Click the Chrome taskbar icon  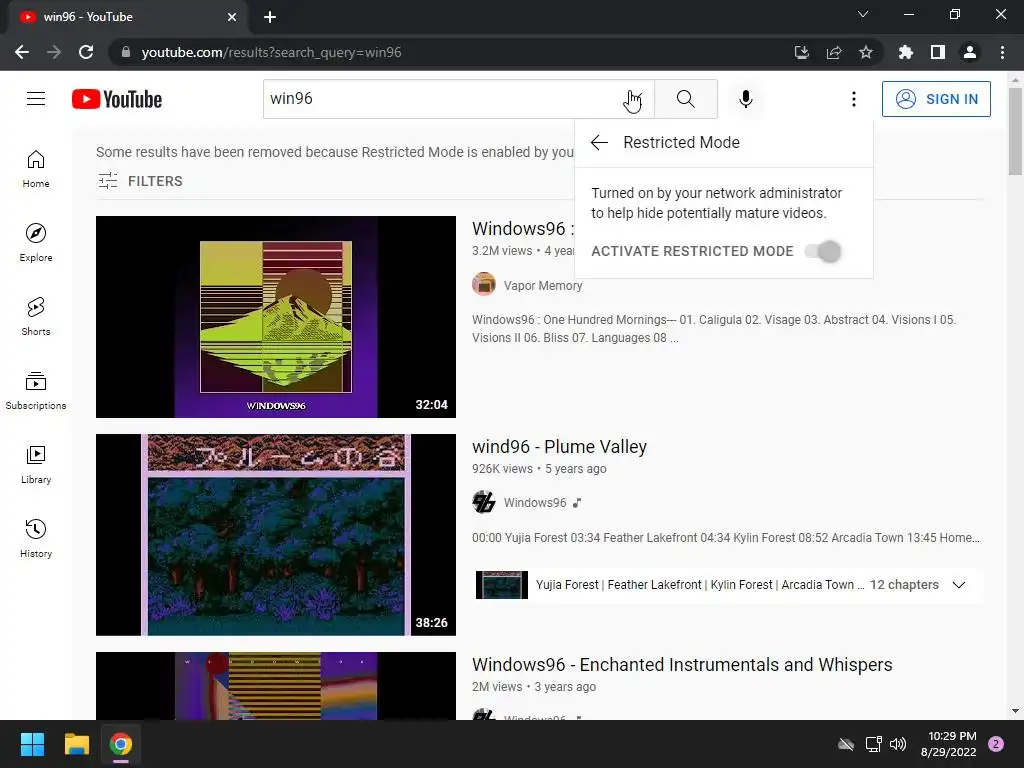pos(121,744)
